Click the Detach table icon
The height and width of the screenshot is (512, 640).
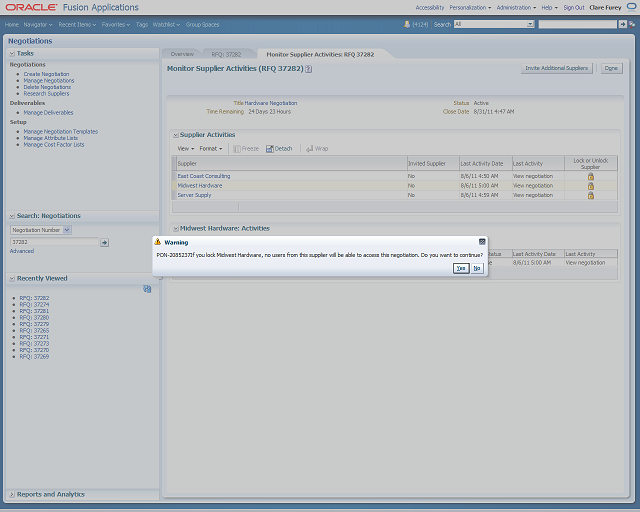[279, 149]
